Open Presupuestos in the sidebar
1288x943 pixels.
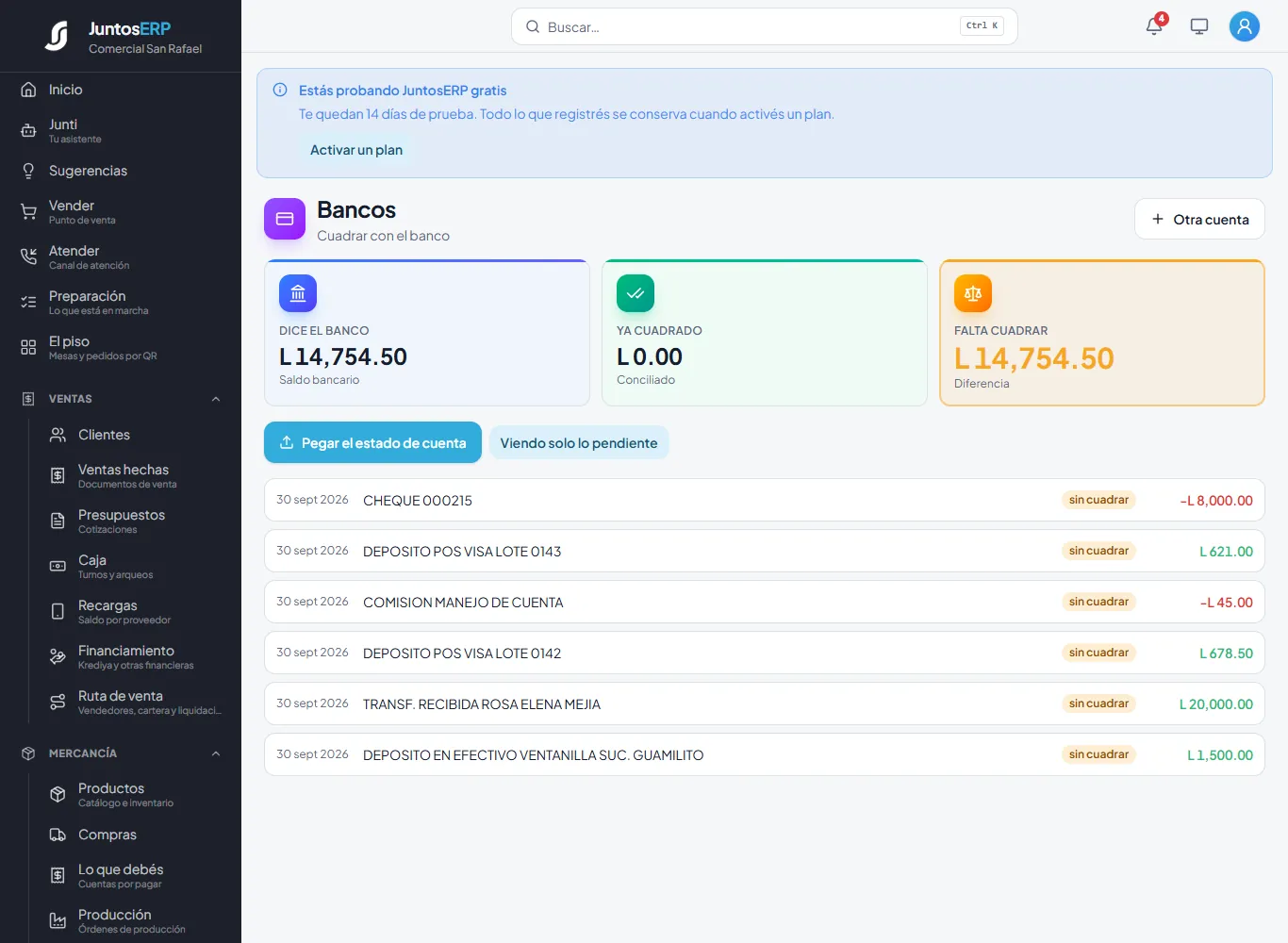(135, 521)
